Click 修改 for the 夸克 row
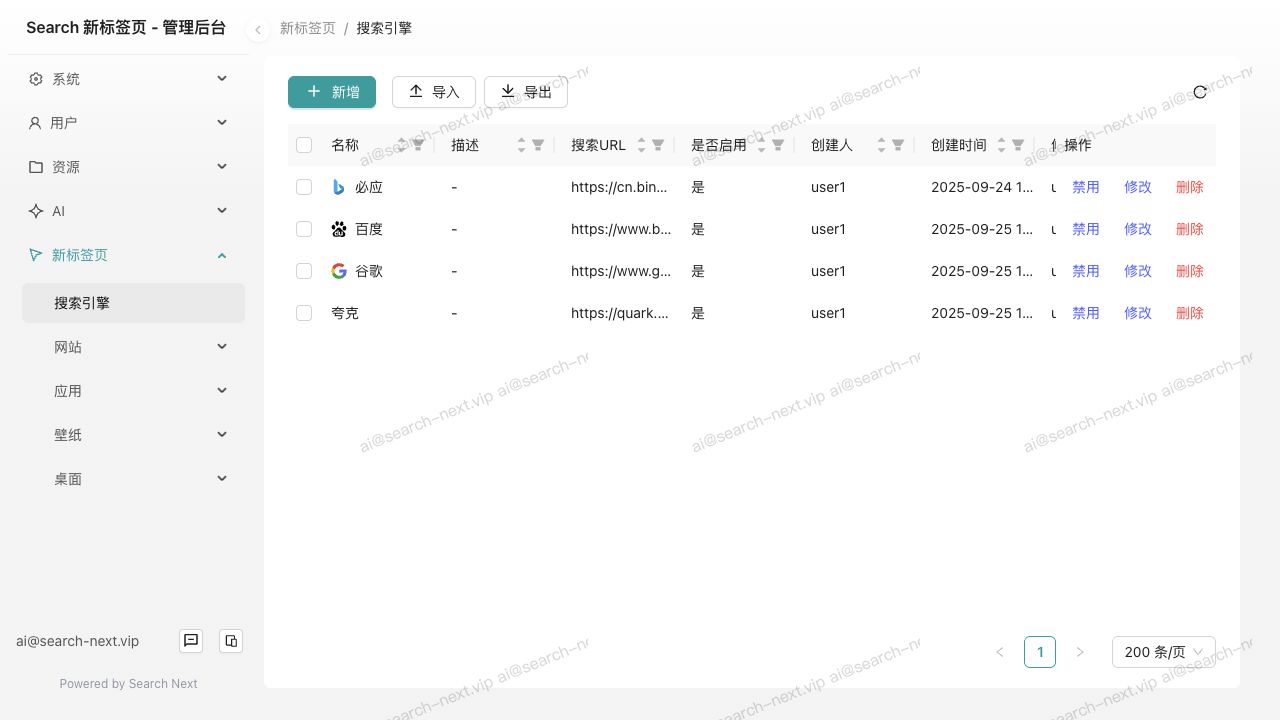 pos(1138,313)
